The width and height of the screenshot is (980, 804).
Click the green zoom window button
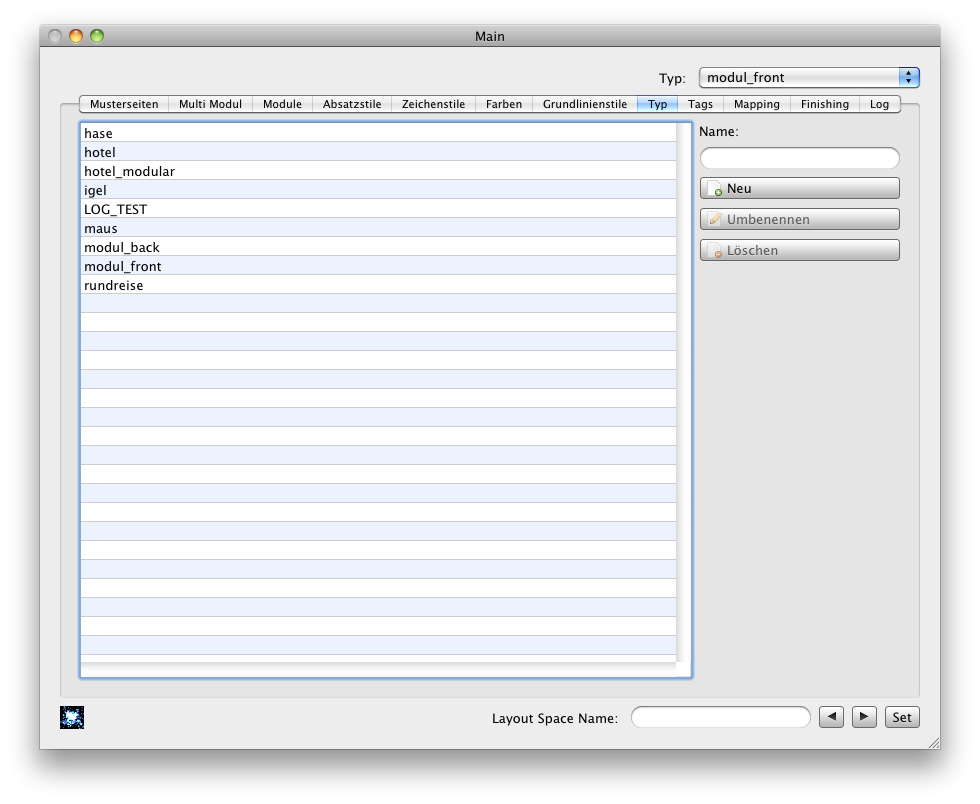[97, 36]
